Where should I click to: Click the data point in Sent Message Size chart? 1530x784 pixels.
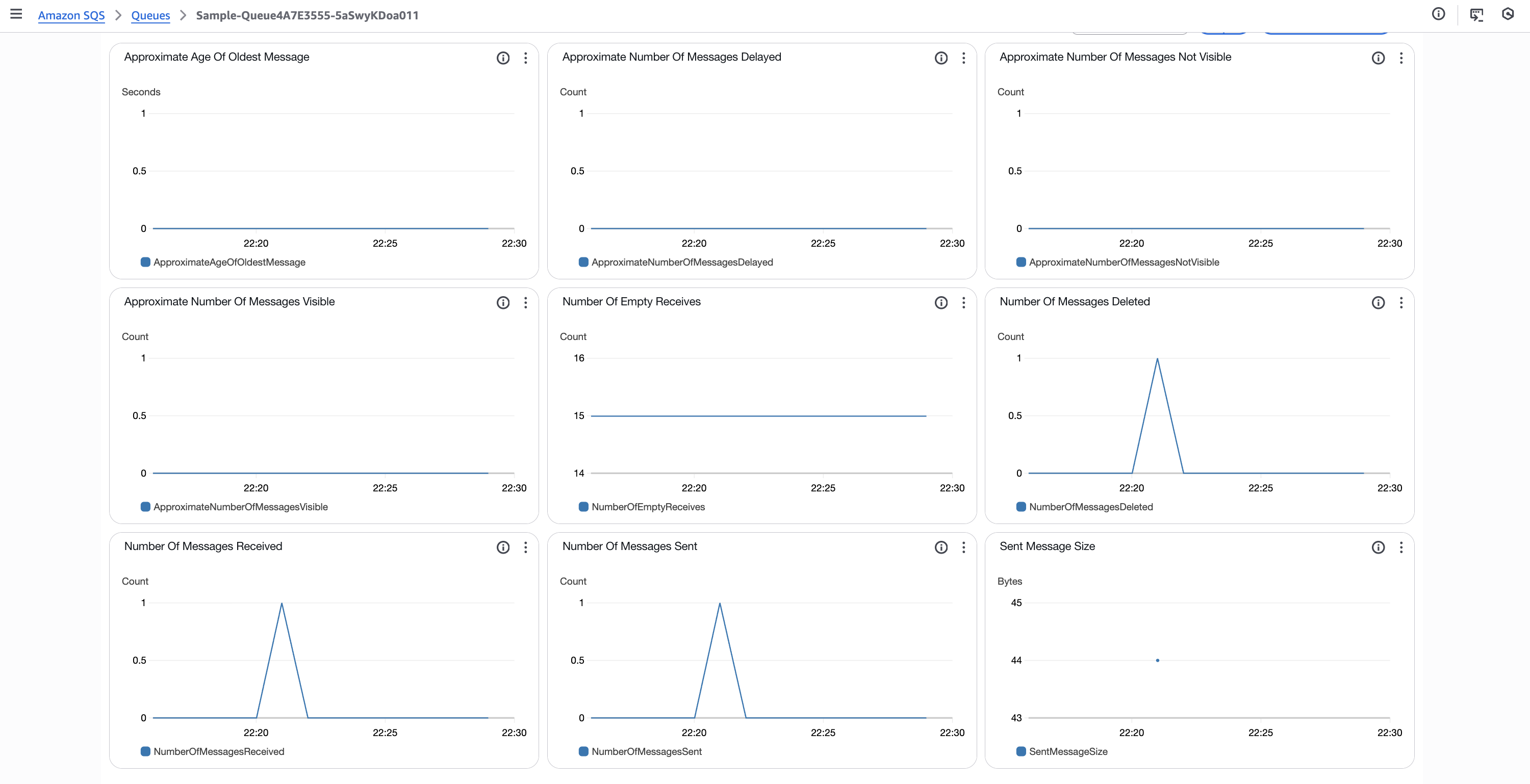tap(1157, 660)
